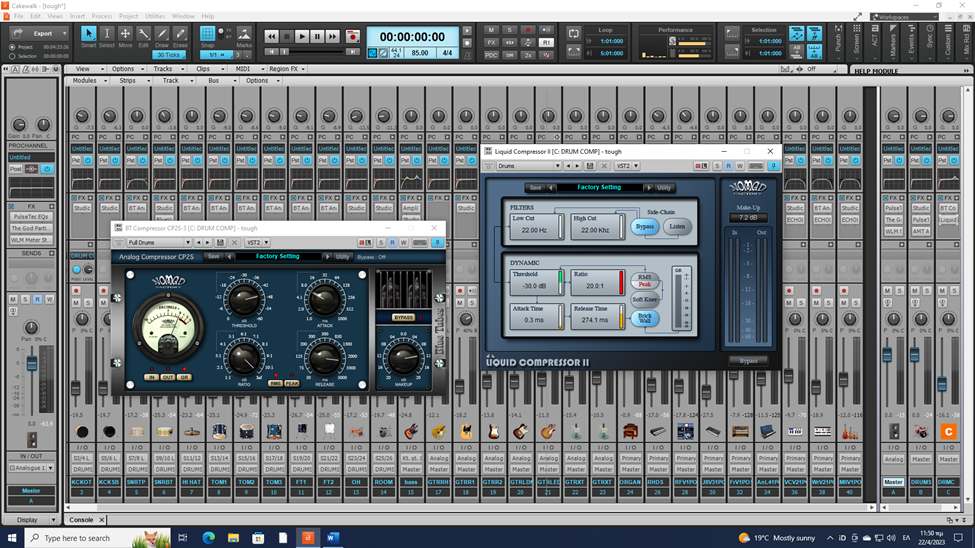
Task: Click the BT Compressor MAKEUP knob
Action: pos(403,358)
